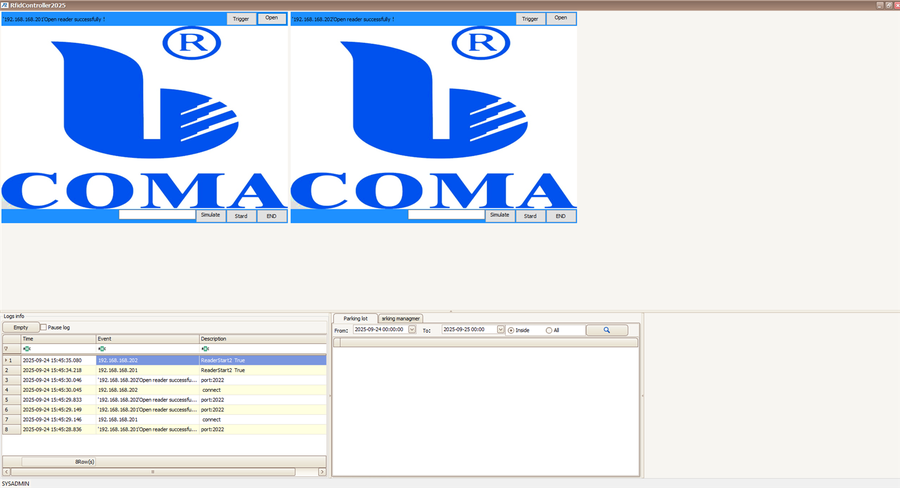Select the Inside radio button
Image resolution: width=900 pixels, height=488 pixels.
click(511, 331)
